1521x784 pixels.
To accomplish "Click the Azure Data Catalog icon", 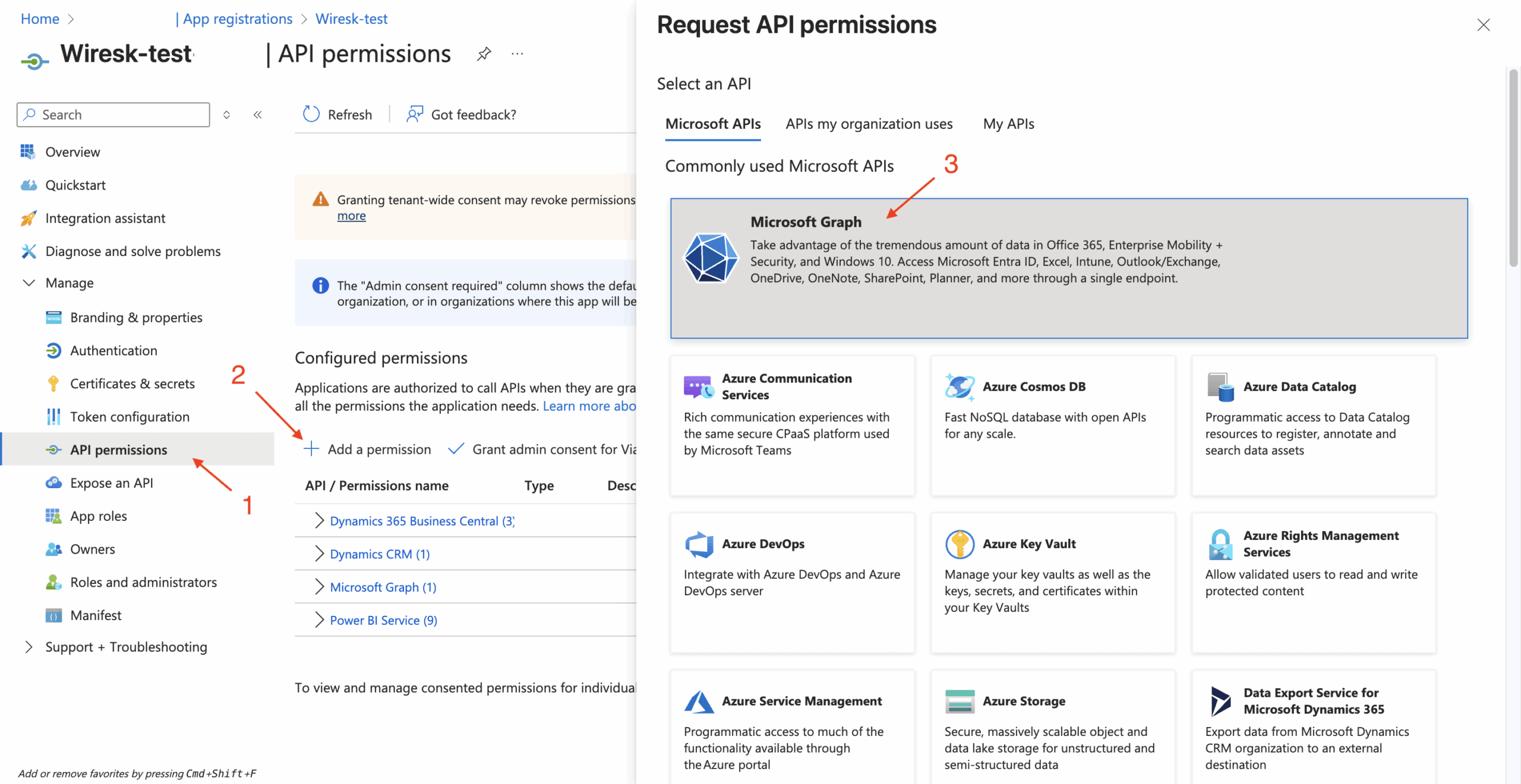I will (x=1220, y=387).
